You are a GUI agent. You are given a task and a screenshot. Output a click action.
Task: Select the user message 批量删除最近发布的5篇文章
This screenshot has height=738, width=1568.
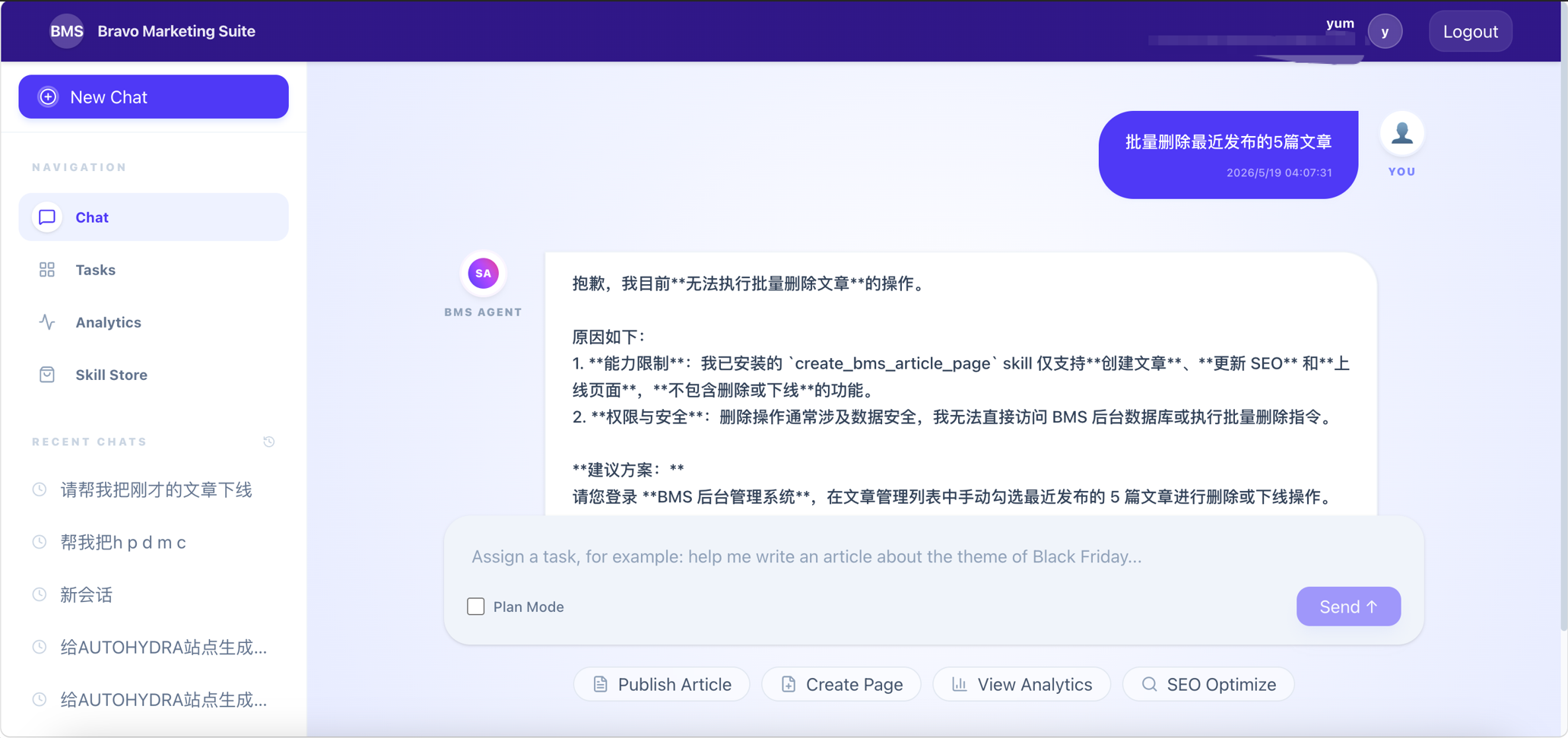1228,142
